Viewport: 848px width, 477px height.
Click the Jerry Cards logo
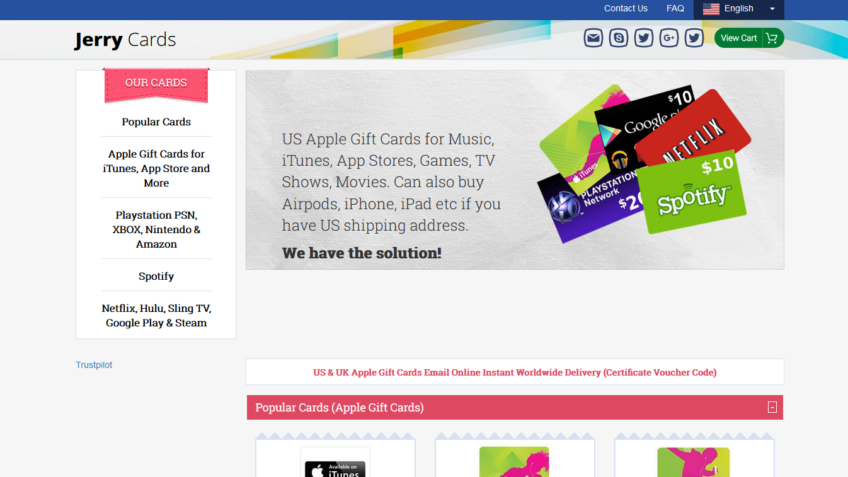[x=125, y=40]
